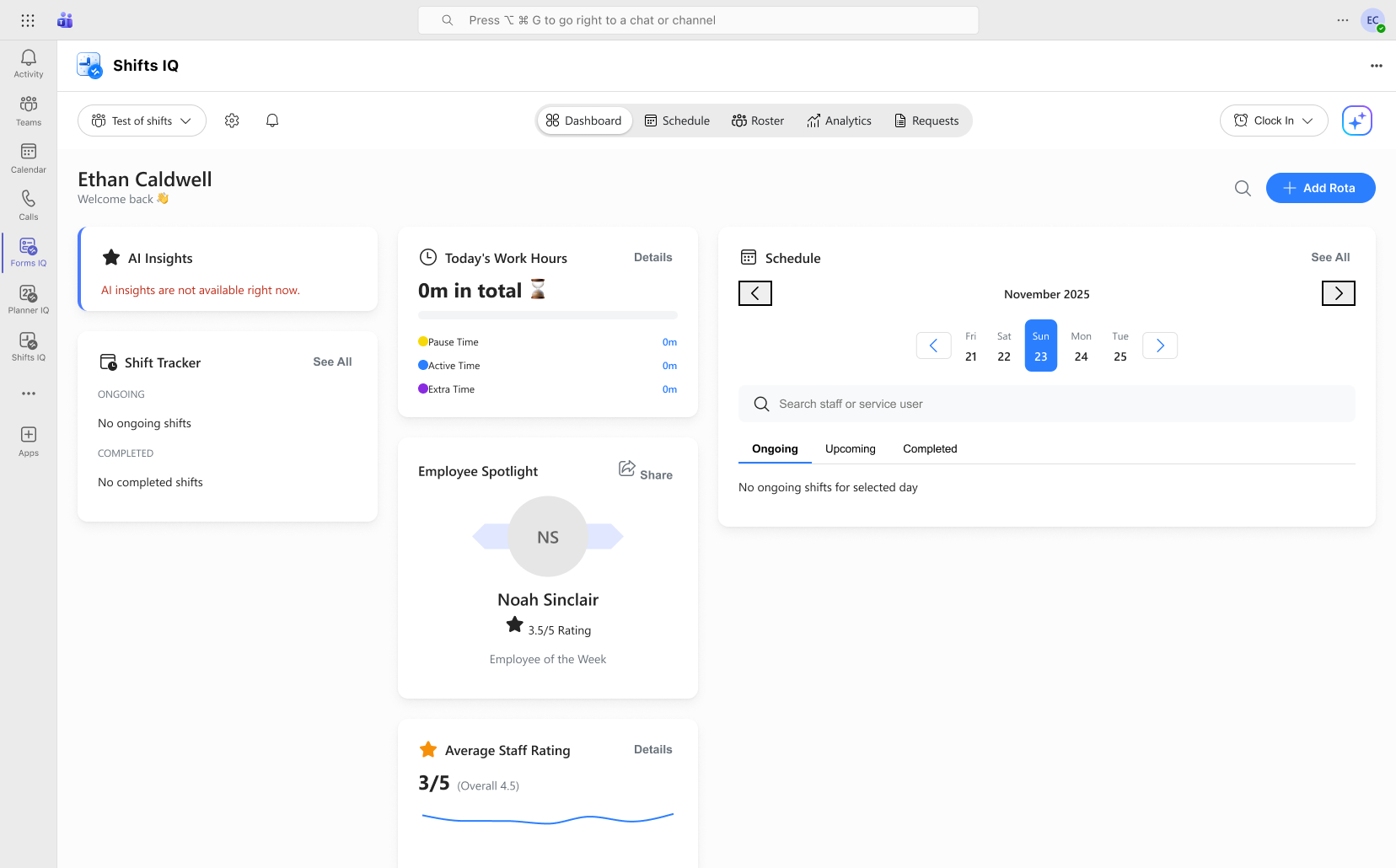Focus the Search staff or service user field
Screen dimensions: 1396x868
(1047, 404)
